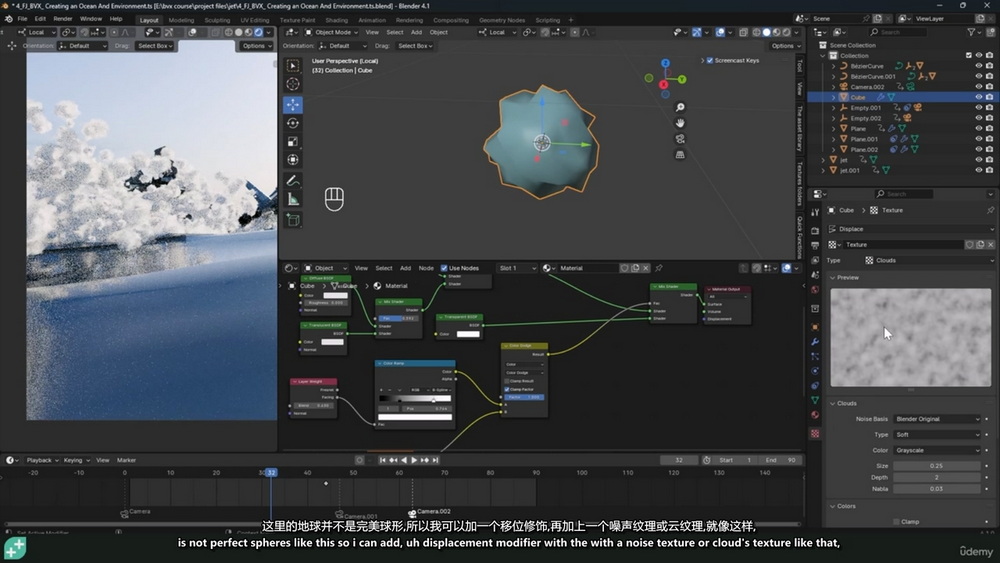1000x563 pixels.
Task: Click the Options button in the 3D viewport header
Action: (x=783, y=46)
